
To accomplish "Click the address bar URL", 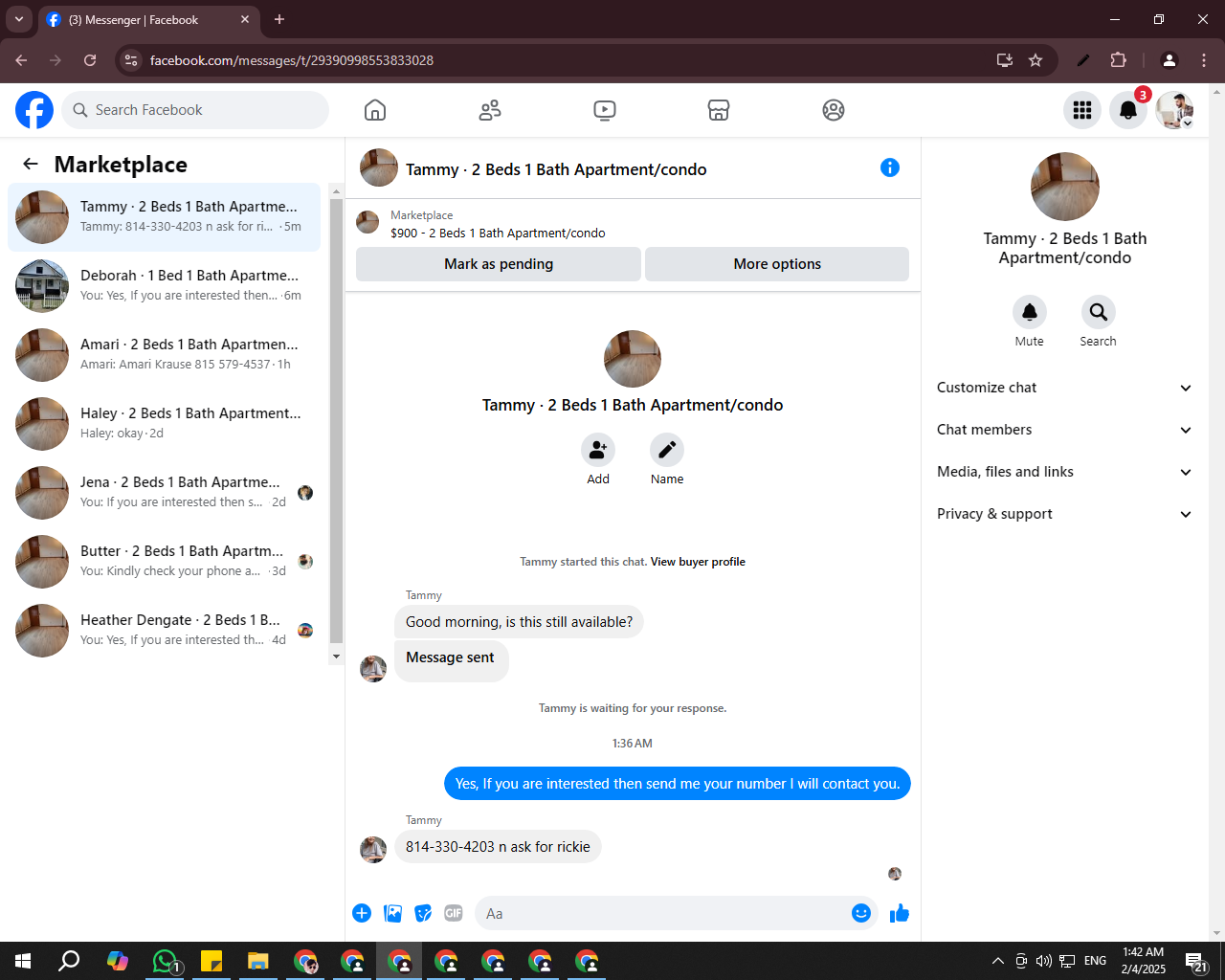I will (292, 60).
